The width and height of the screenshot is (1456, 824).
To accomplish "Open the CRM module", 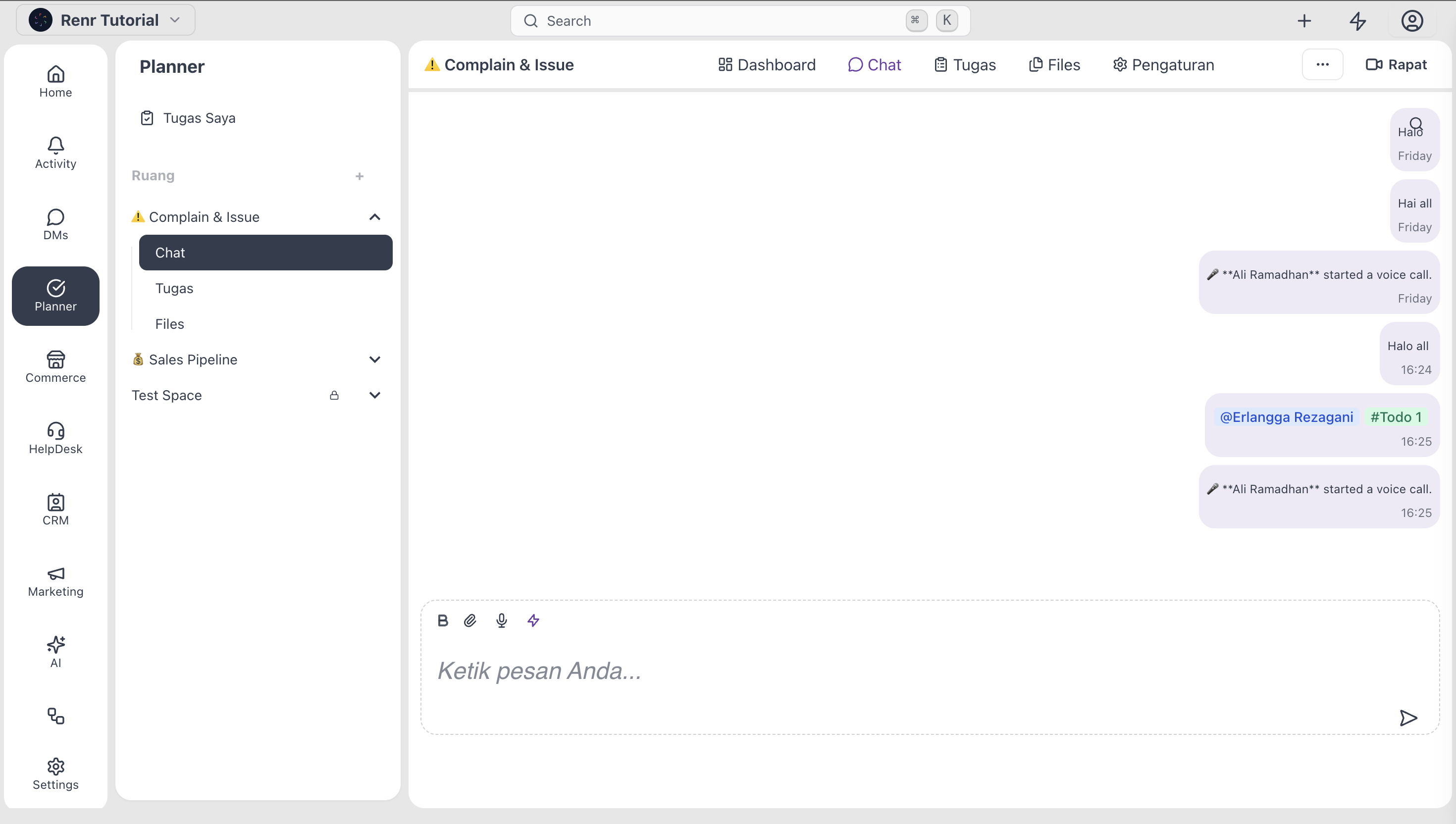I will (55, 510).
